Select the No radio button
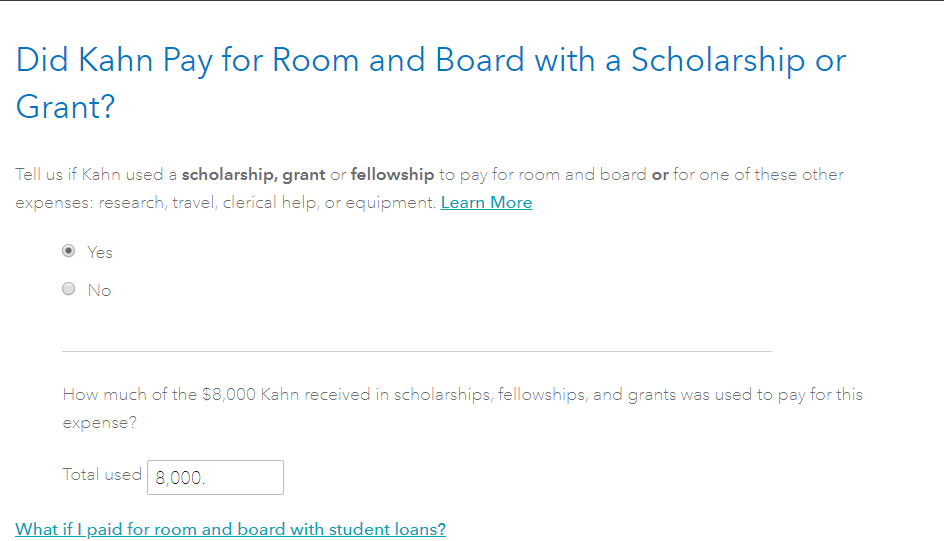This screenshot has height=541, width=944. [x=68, y=289]
